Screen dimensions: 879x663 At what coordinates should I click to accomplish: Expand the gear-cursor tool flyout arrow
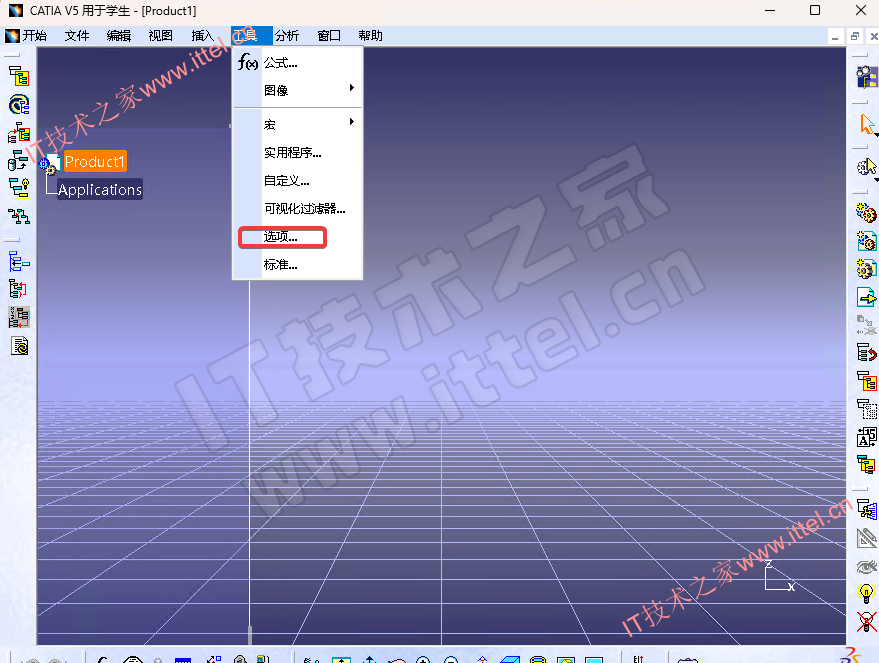876,180
